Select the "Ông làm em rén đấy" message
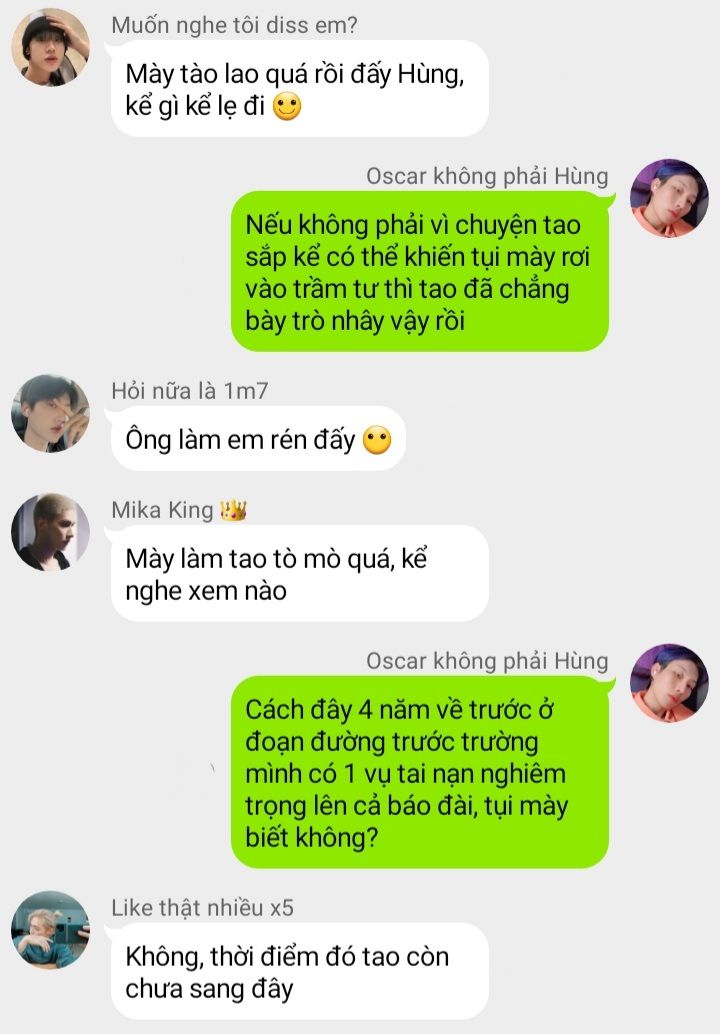The width and height of the screenshot is (720, 1034). pos(258,439)
